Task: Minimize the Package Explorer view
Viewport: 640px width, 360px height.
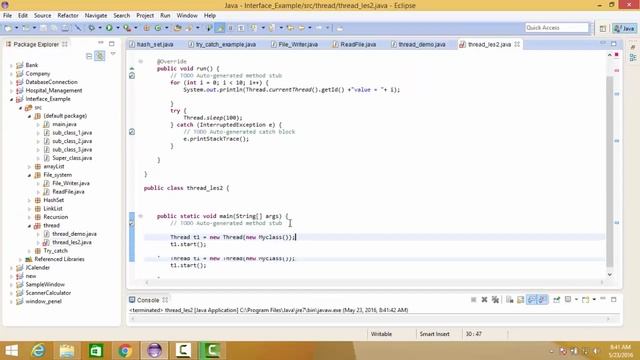Action: pos(101,43)
